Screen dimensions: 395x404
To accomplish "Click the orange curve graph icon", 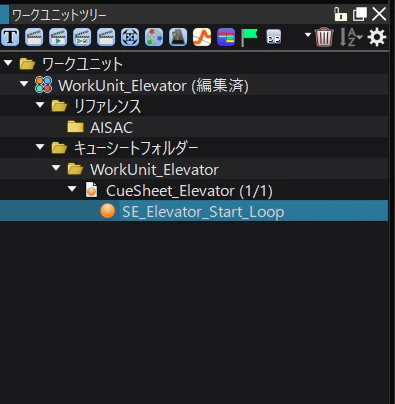I will pyautogui.click(x=202, y=37).
